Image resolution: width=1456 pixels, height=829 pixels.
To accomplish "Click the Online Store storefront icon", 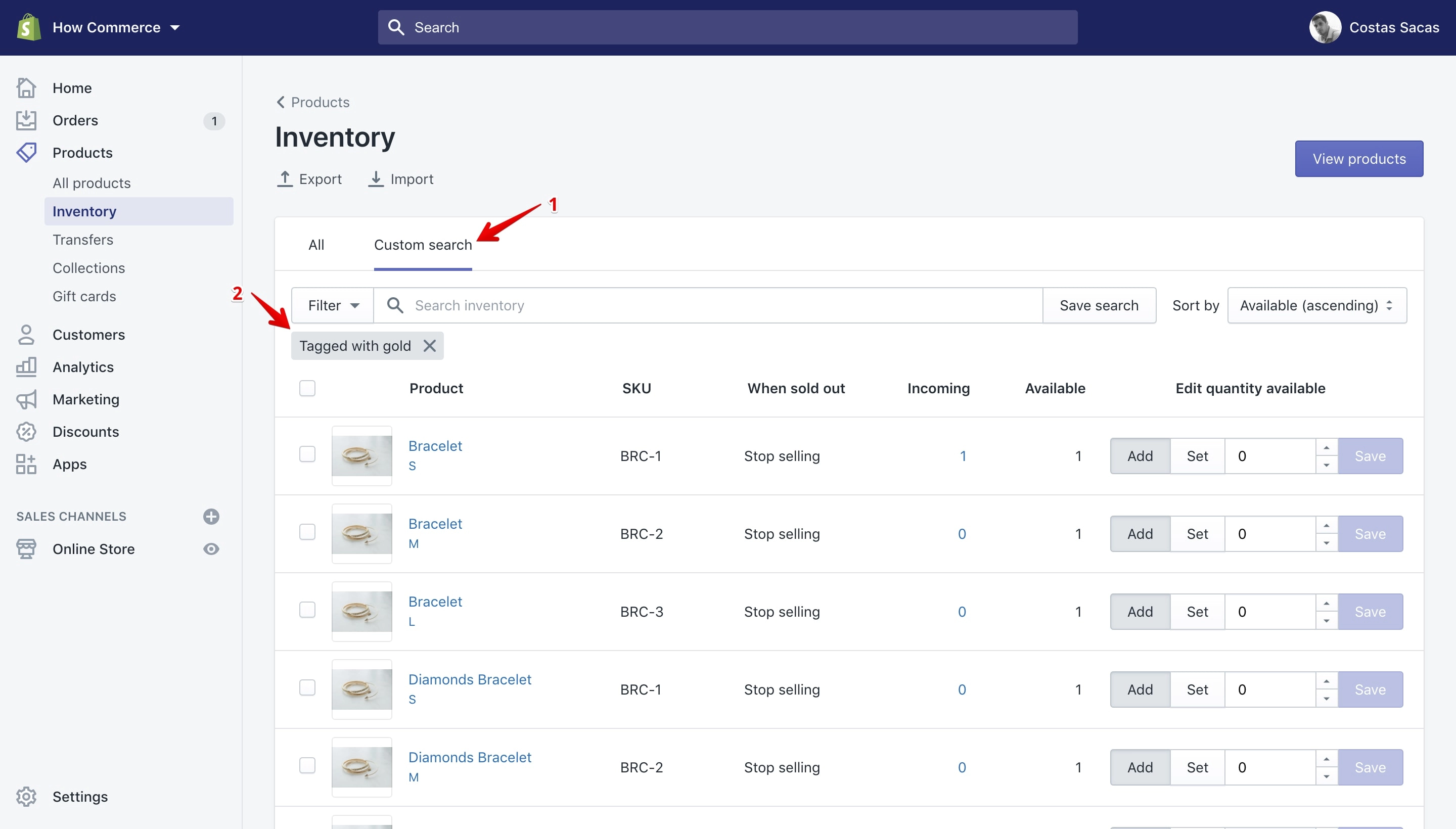I will [26, 549].
